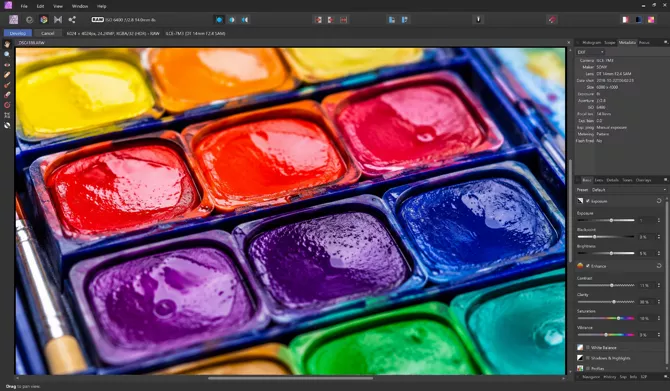Switch to the Histogram tab
This screenshot has height=391, width=670.
(x=592, y=42)
